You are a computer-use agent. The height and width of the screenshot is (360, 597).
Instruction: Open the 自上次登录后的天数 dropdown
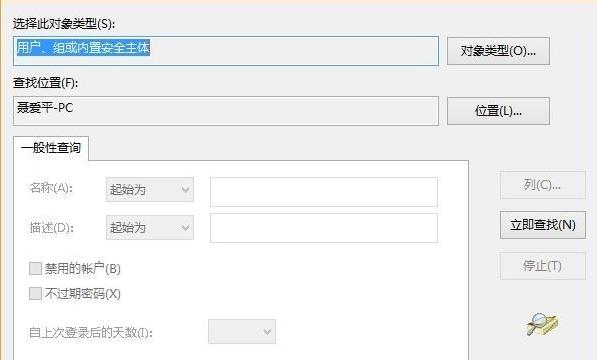click(242, 331)
